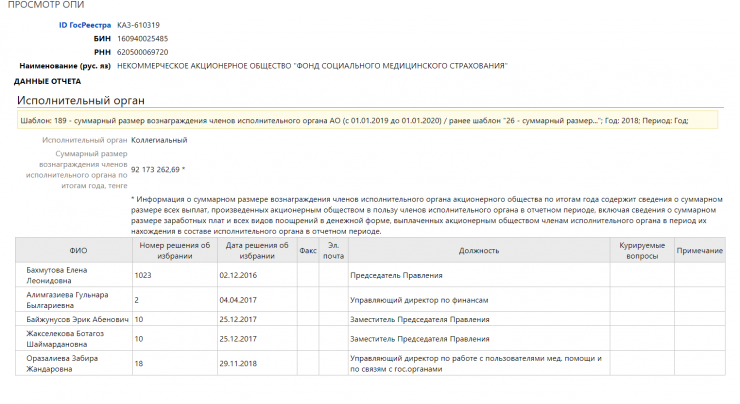
Task: Click the yellow Шаблон: 189 template bar
Action: click(x=367, y=120)
